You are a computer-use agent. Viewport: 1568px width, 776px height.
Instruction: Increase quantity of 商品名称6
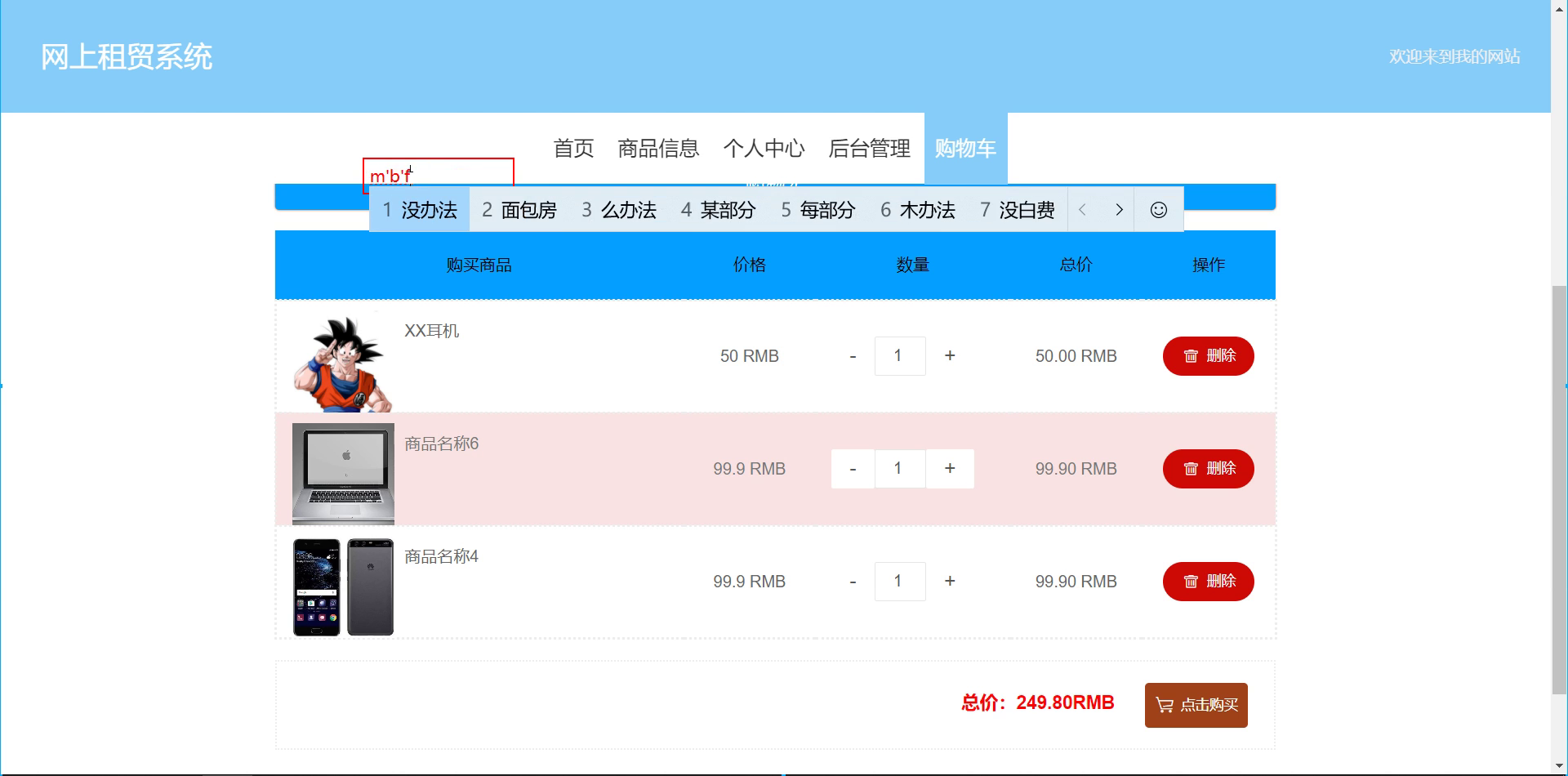950,469
